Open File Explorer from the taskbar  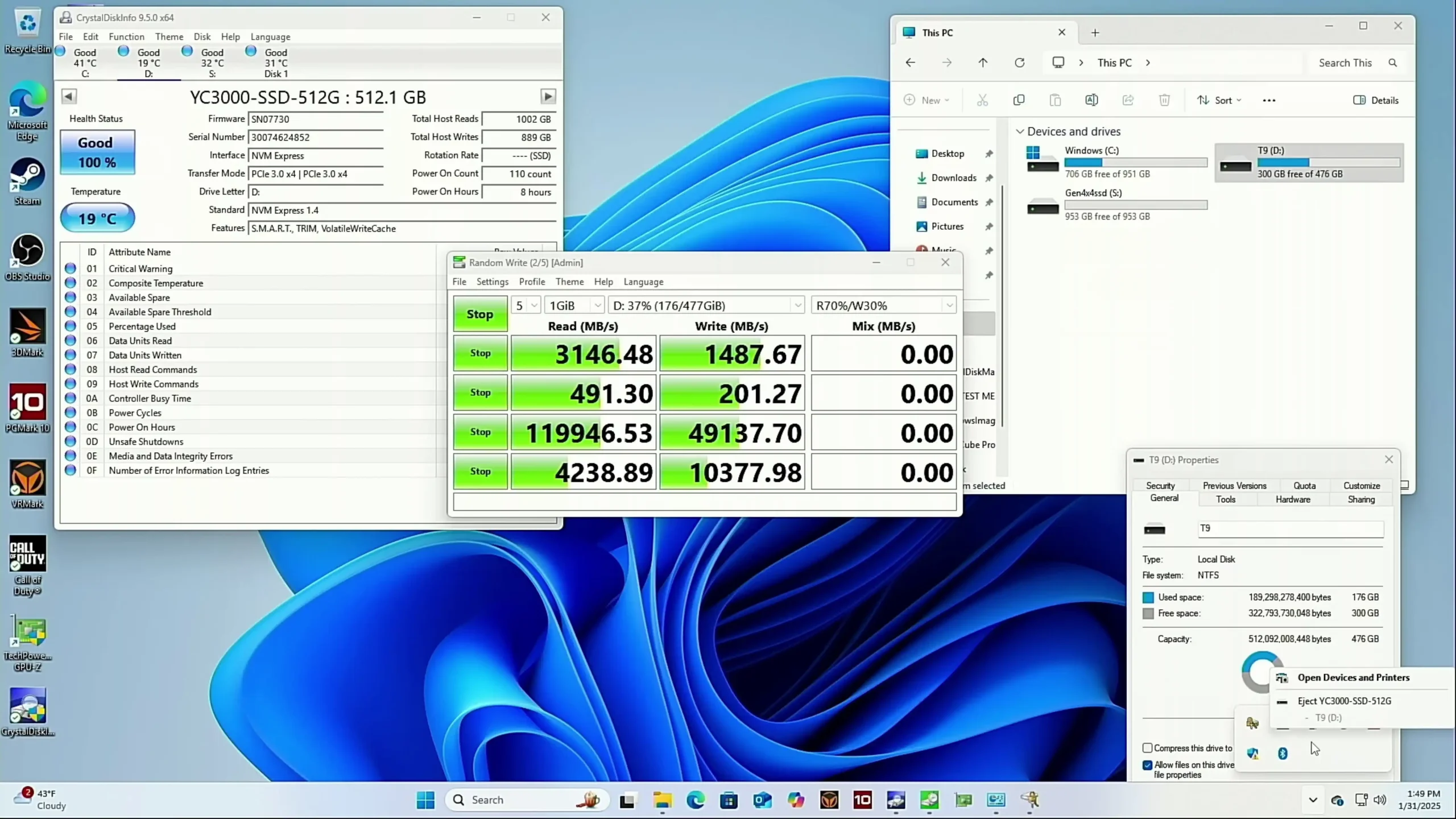coord(662,800)
